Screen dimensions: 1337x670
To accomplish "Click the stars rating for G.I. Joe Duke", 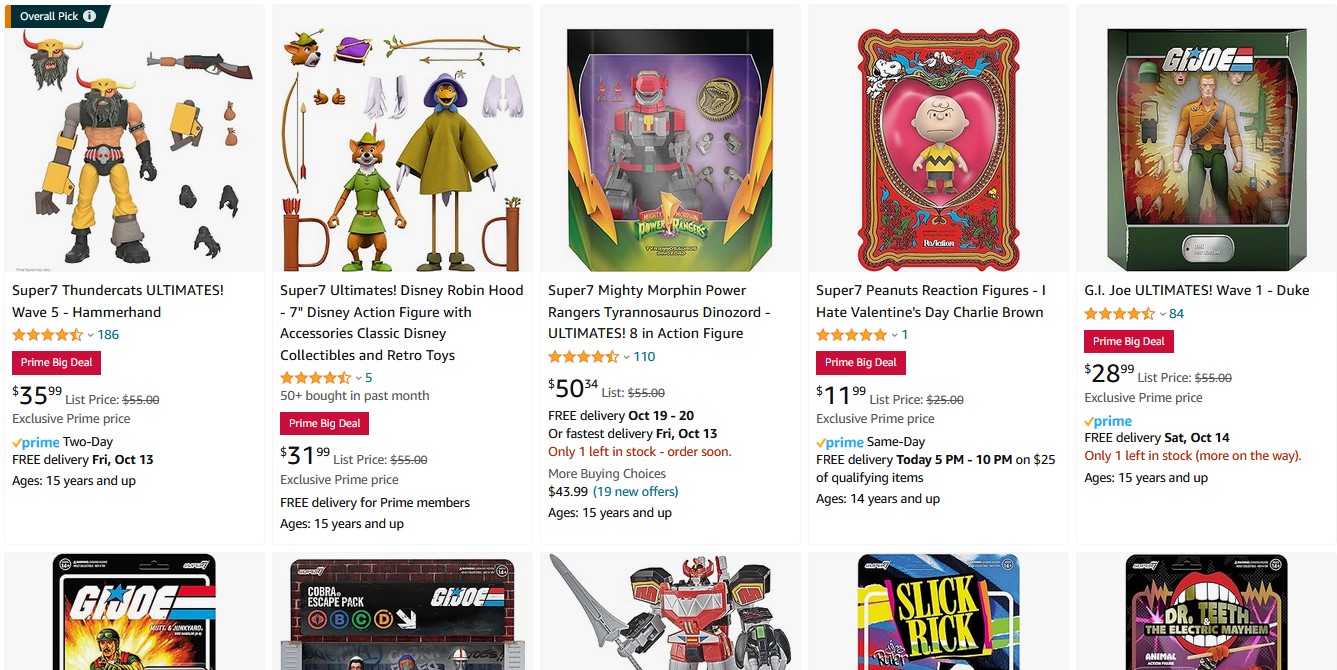I will point(1119,314).
